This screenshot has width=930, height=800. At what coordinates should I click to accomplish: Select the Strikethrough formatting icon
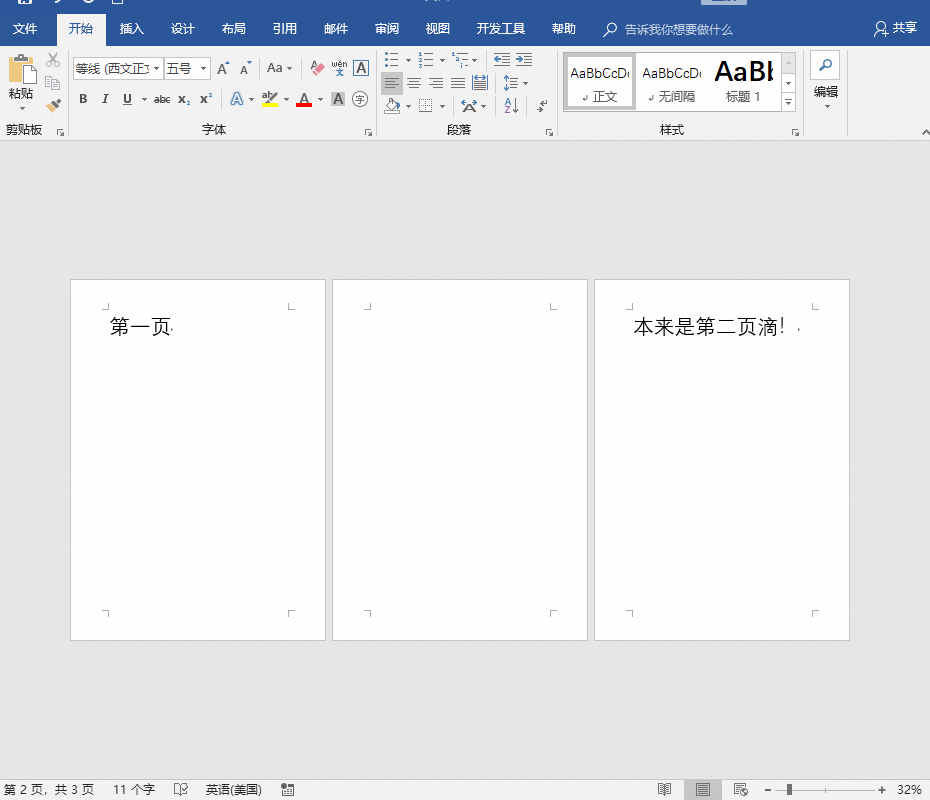tap(162, 99)
